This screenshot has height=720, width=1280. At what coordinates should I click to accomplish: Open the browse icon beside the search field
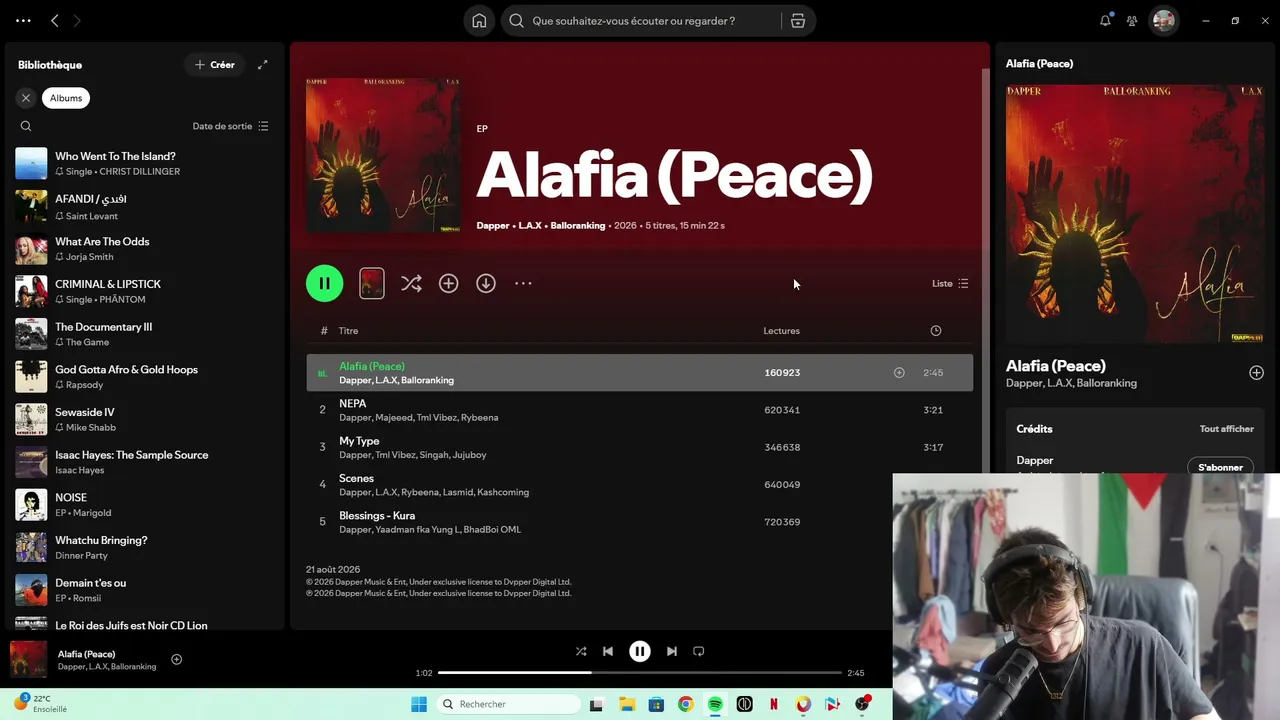798,21
